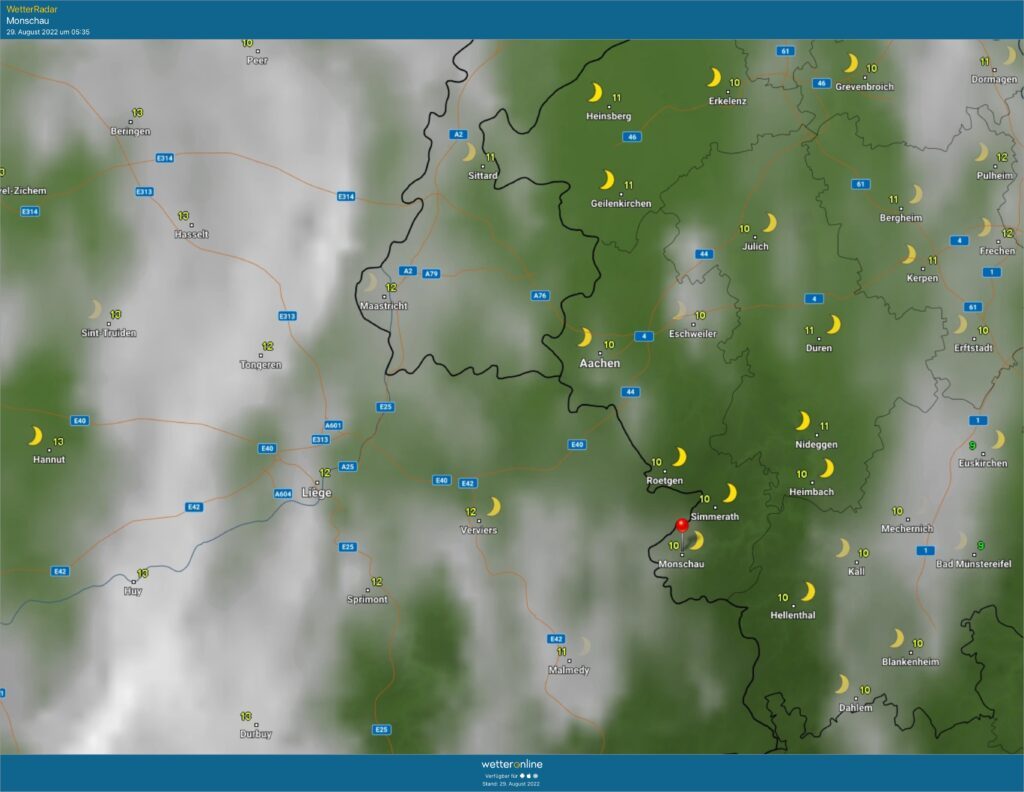Viewport: 1024px width, 792px height.
Task: Click the Malmedy town label
Action: tap(569, 670)
